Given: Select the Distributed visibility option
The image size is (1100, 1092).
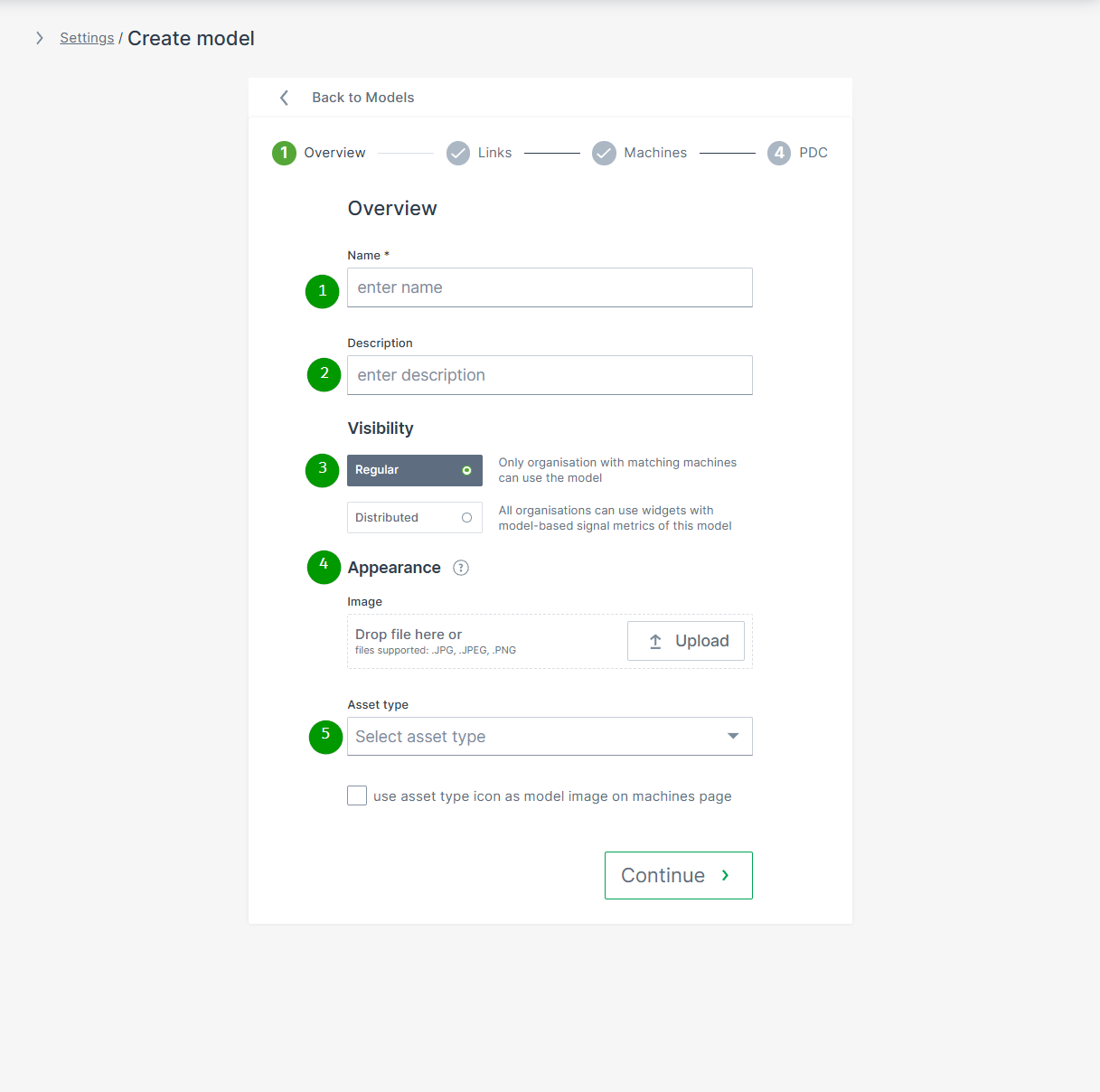Looking at the screenshot, I should (414, 518).
